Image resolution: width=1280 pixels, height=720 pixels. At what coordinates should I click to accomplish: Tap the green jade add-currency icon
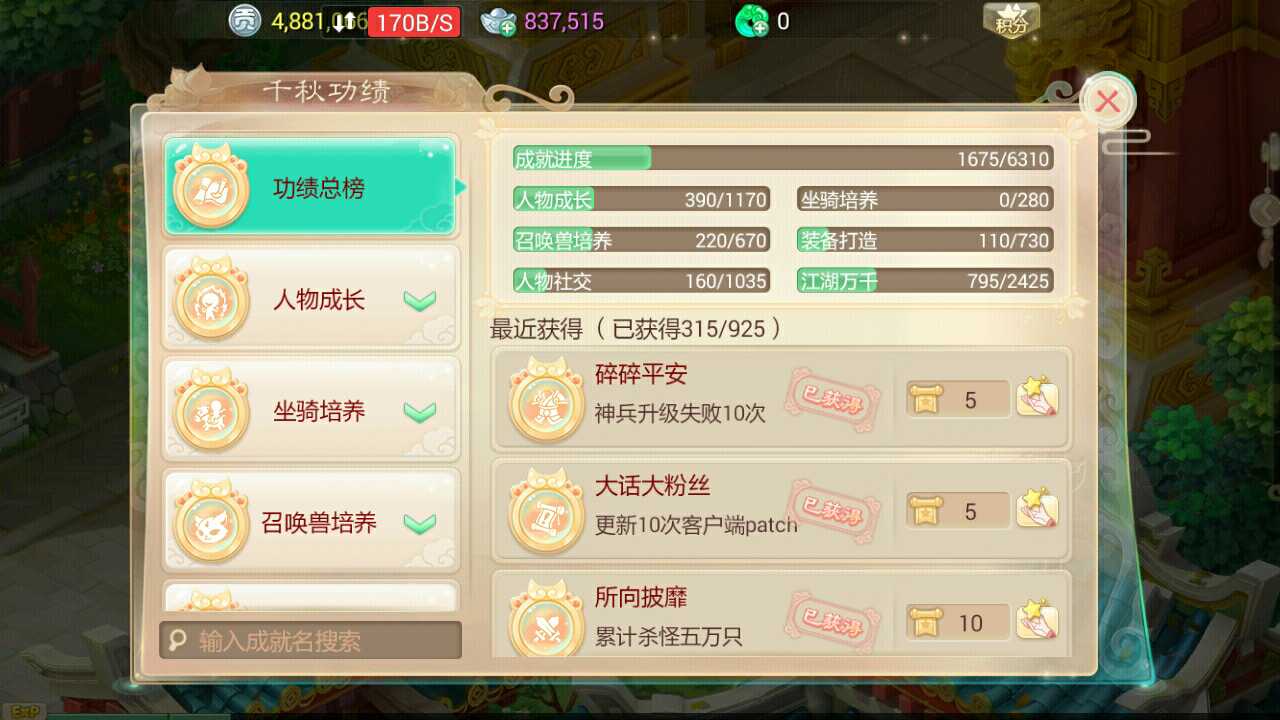[x=752, y=21]
